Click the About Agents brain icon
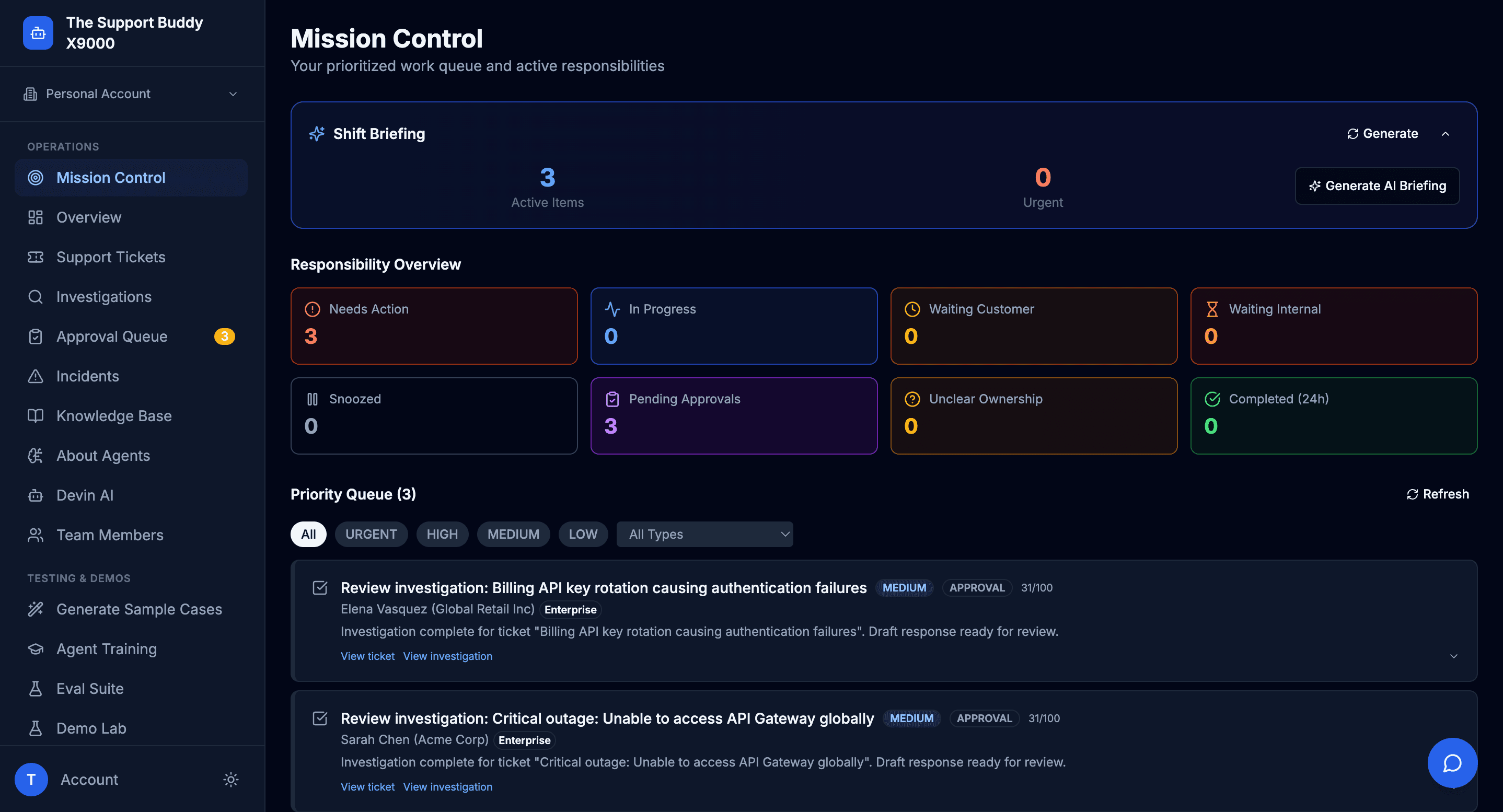Viewport: 1503px width, 812px height. click(x=36, y=455)
